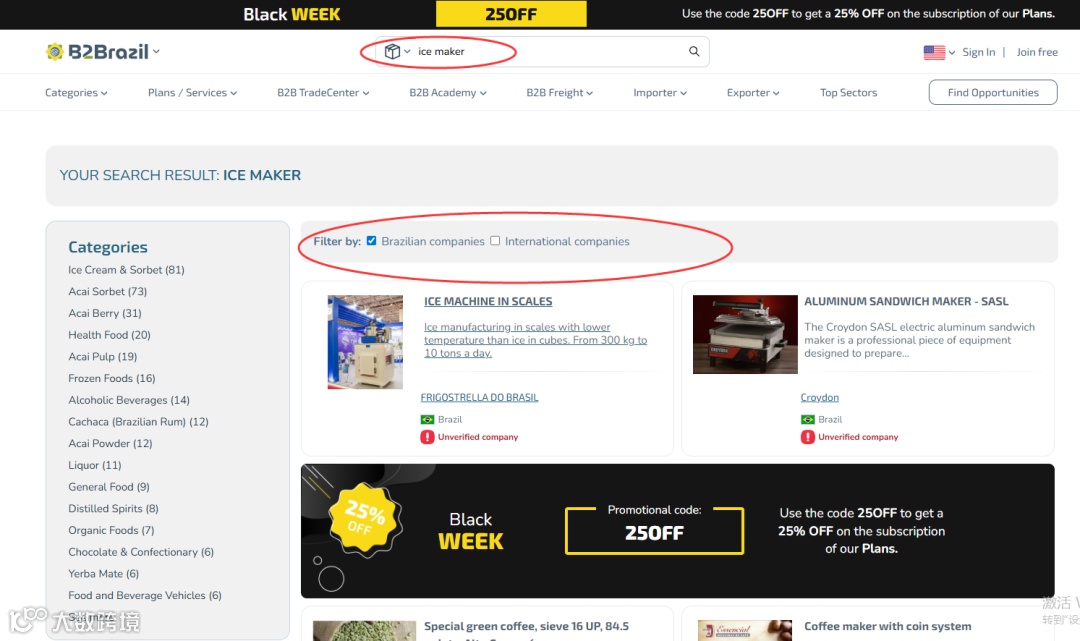1080x641 pixels.
Task: Check the International companies filter
Action: (x=495, y=240)
